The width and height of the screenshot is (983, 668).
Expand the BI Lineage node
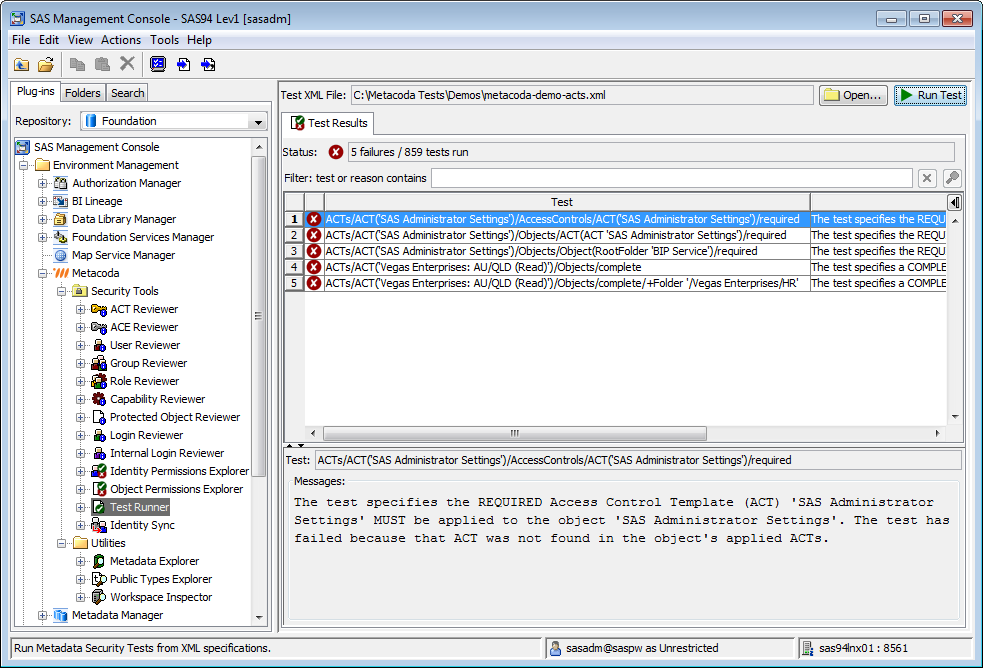43,202
